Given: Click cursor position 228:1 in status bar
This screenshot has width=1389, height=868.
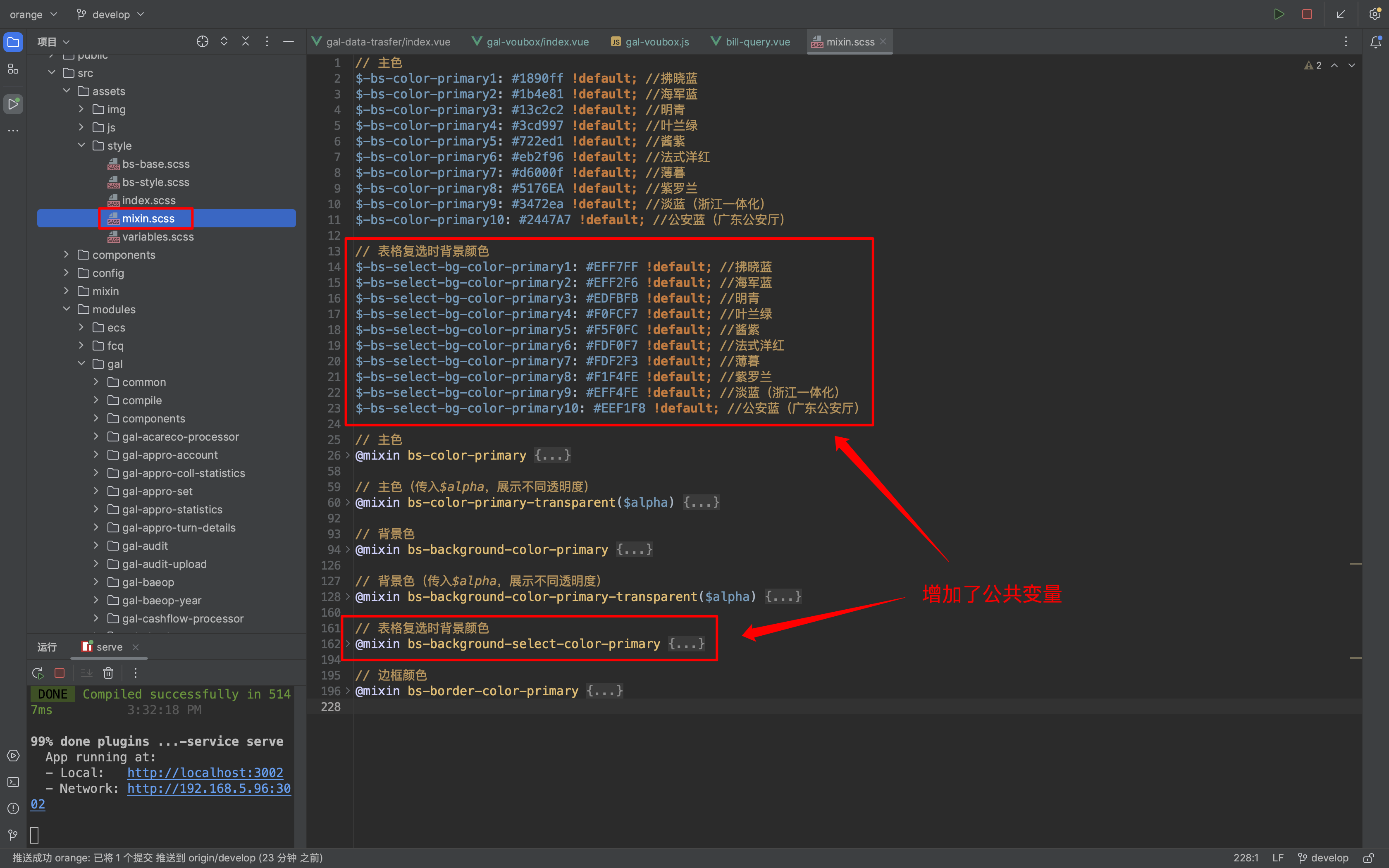Looking at the screenshot, I should coord(1246,858).
